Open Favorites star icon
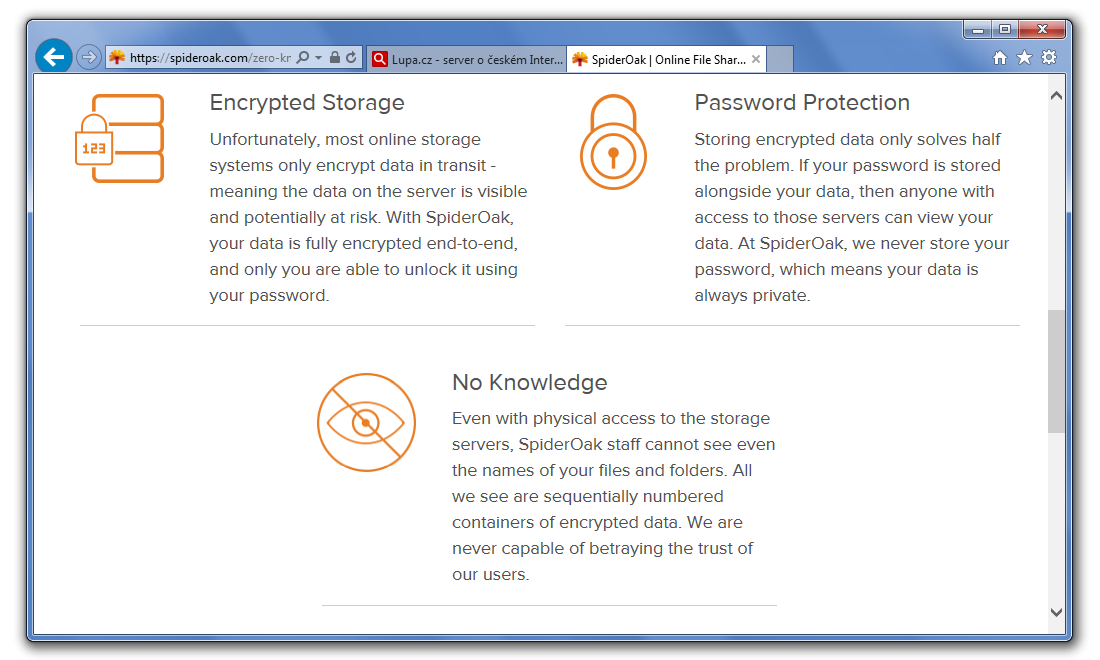The height and width of the screenshot is (660, 1100). [x=1024, y=58]
